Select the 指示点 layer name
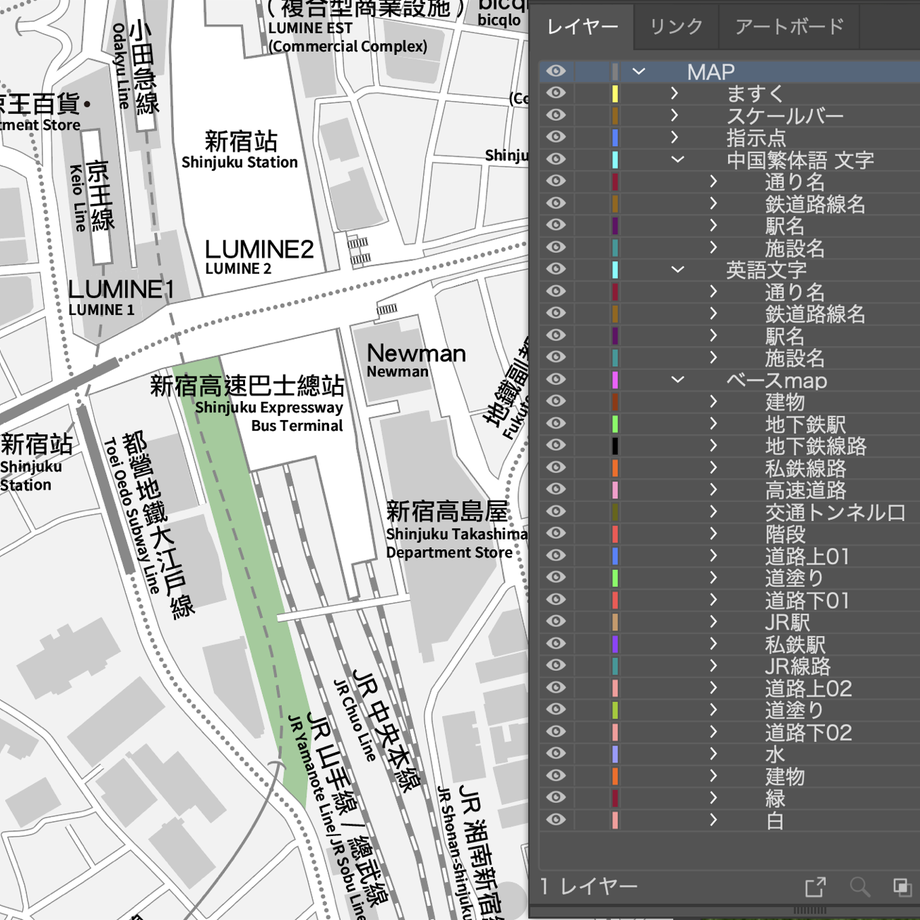Viewport: 920px width, 920px height. click(756, 138)
